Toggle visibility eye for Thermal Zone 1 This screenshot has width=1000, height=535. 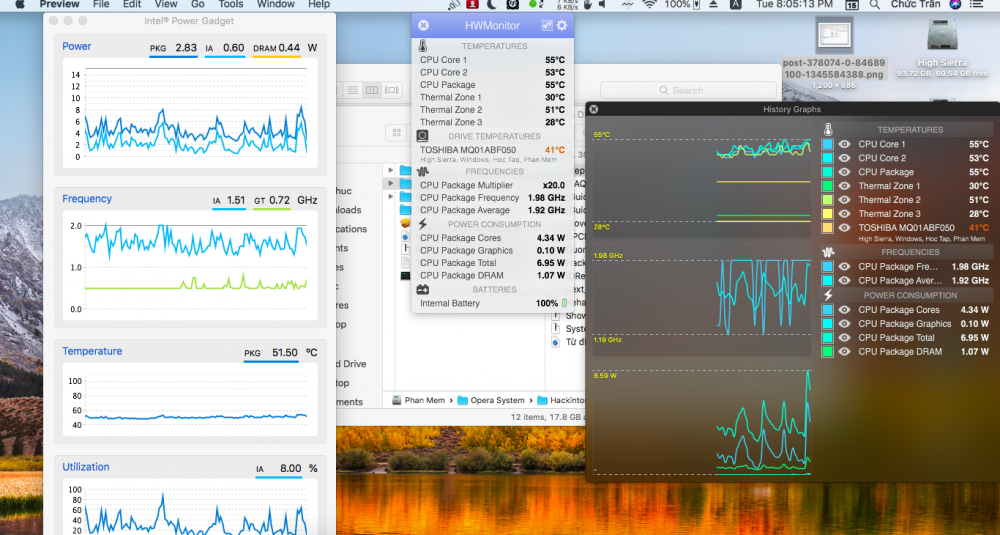[844, 186]
